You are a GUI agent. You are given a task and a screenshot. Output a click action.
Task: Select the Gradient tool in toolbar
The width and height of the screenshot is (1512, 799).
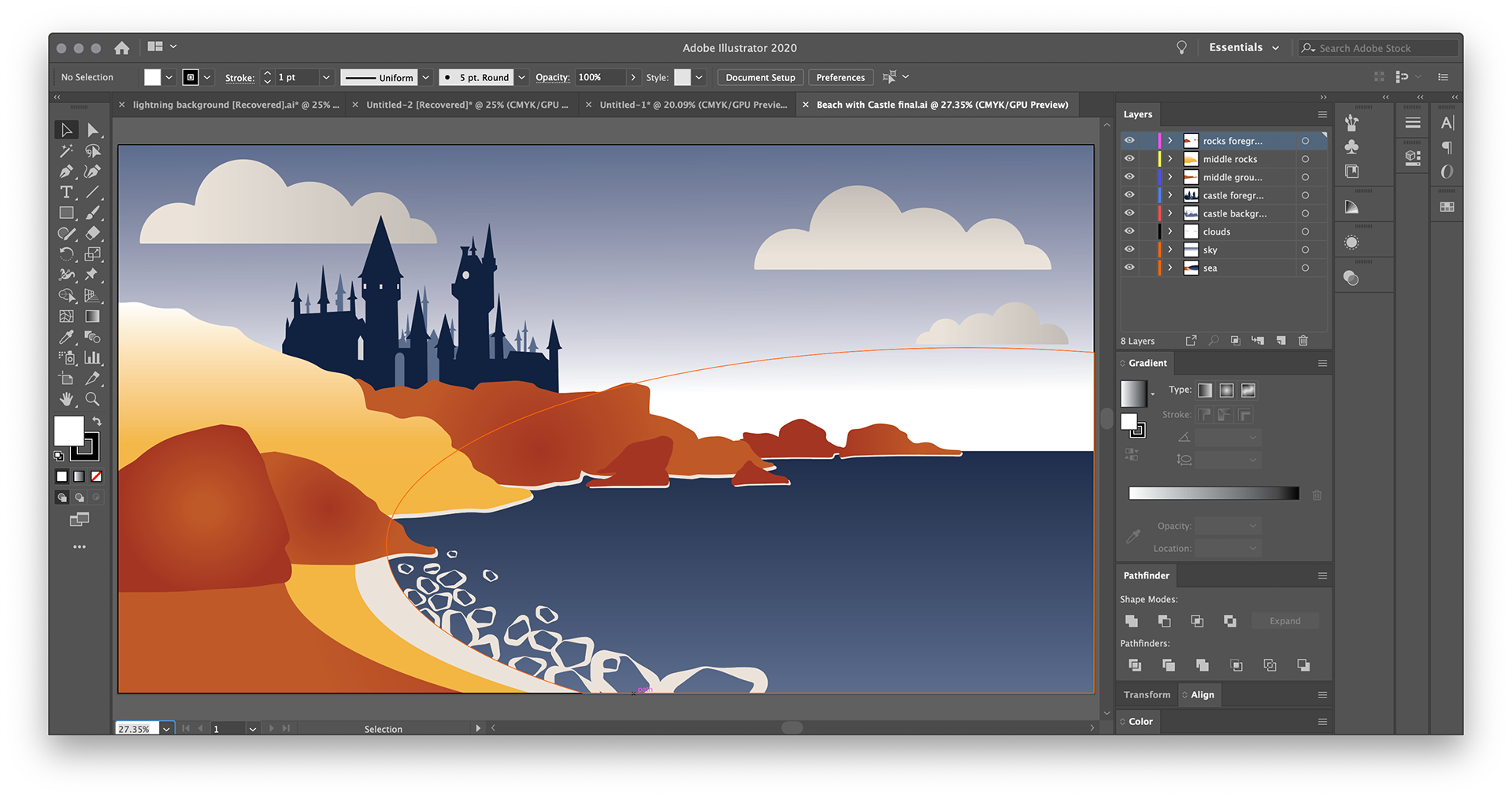coord(93,316)
